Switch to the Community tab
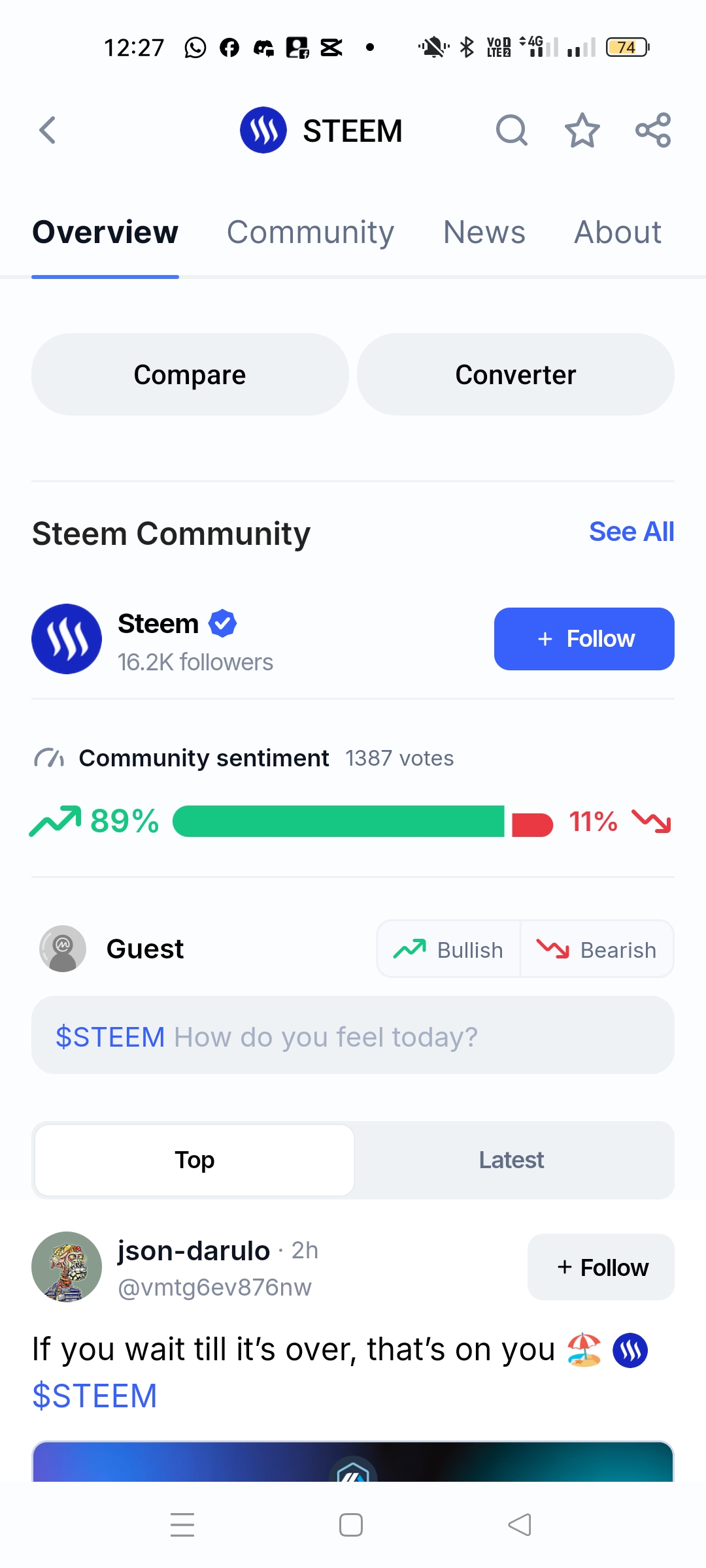706x1568 pixels. click(x=311, y=233)
